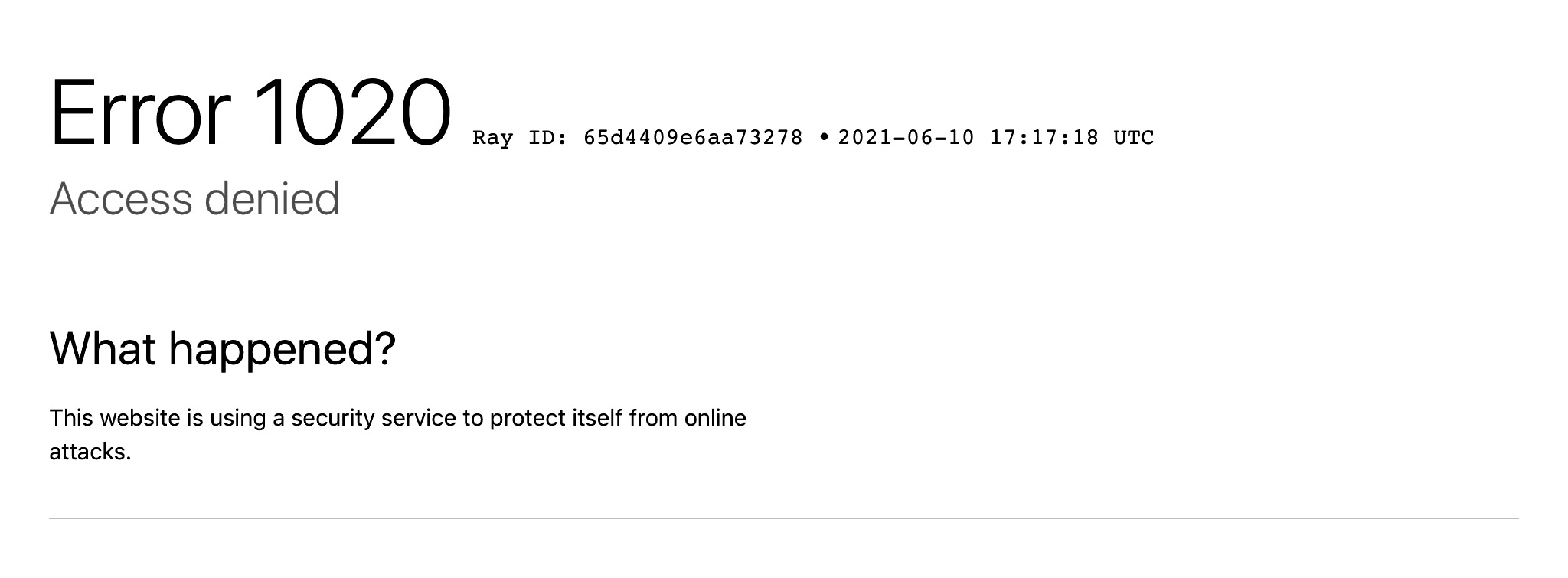Click the word "attacks." on the last line
The height and width of the screenshot is (578, 1568).
90,452
